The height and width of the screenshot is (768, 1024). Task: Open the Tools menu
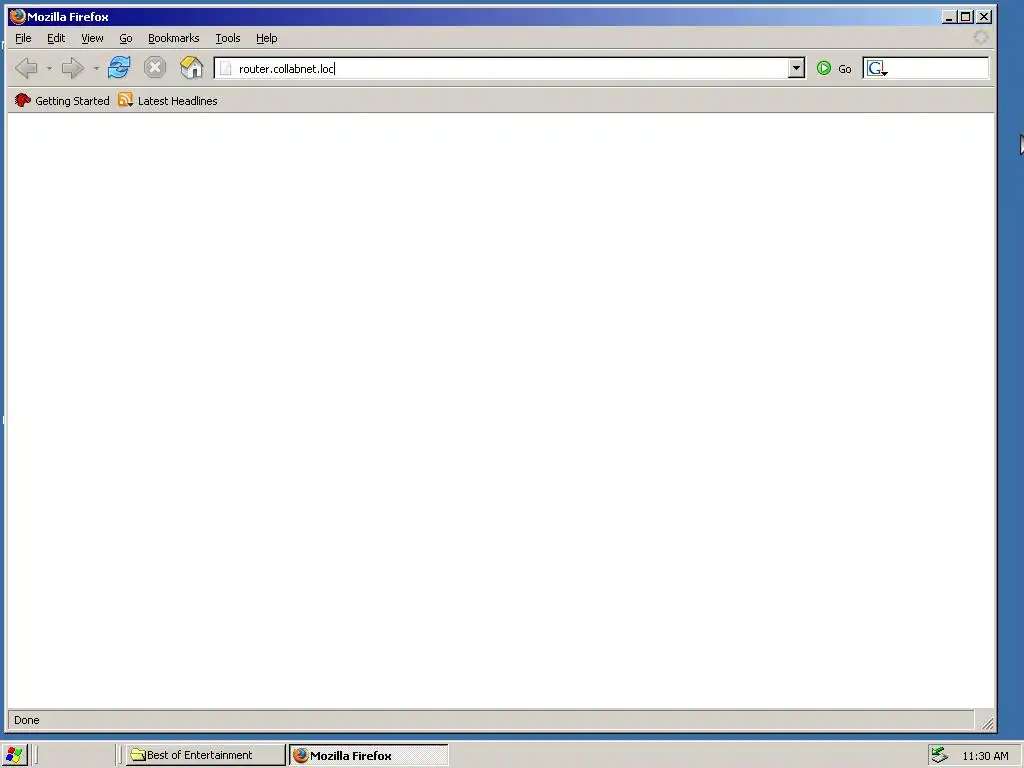(x=228, y=38)
